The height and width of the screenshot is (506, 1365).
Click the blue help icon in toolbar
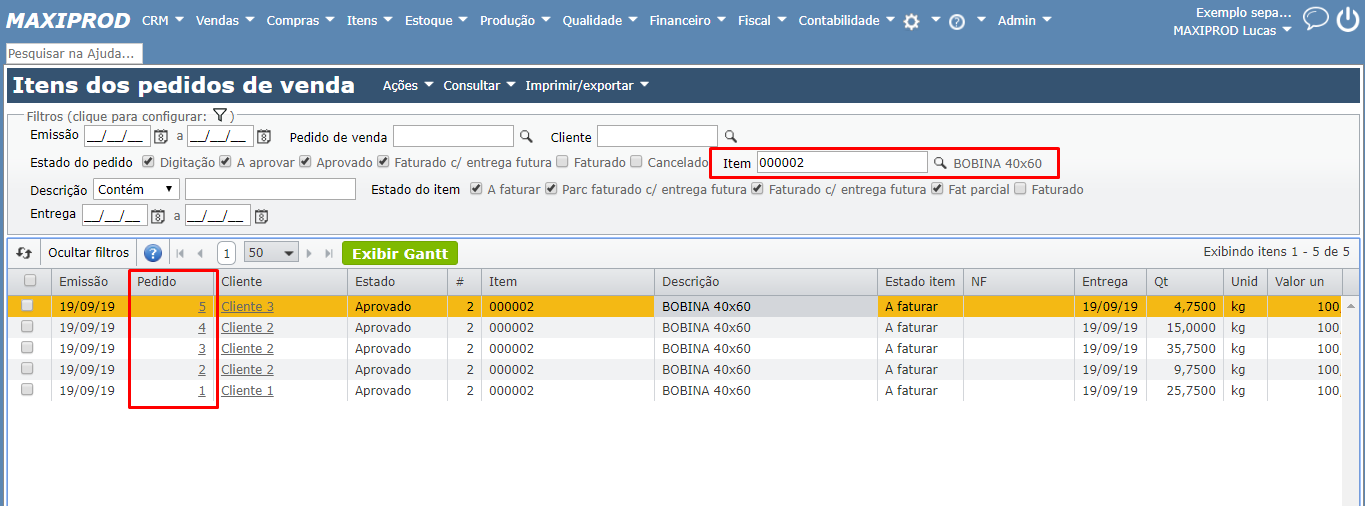coord(153,253)
